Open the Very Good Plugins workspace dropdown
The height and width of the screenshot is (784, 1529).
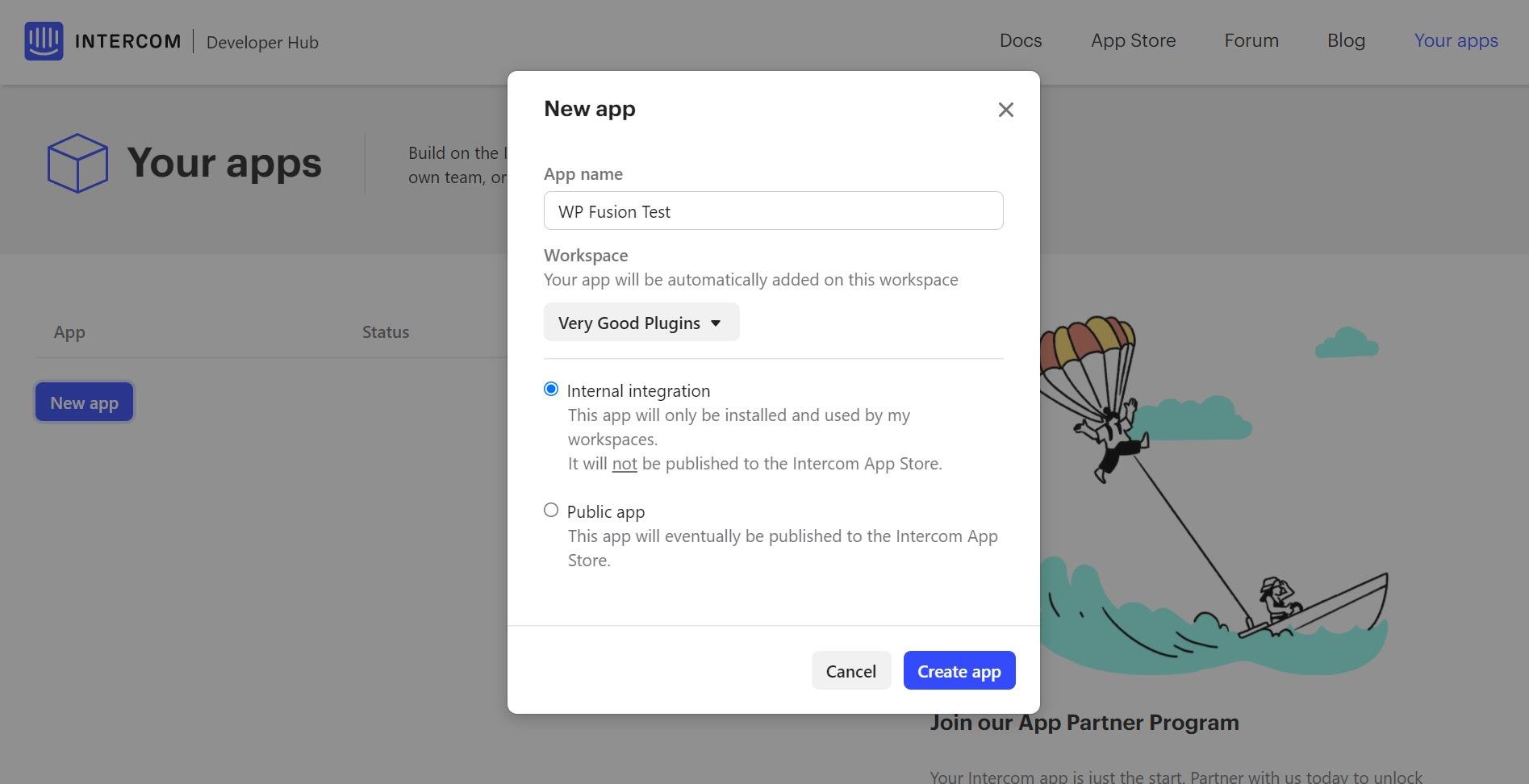[x=641, y=322]
